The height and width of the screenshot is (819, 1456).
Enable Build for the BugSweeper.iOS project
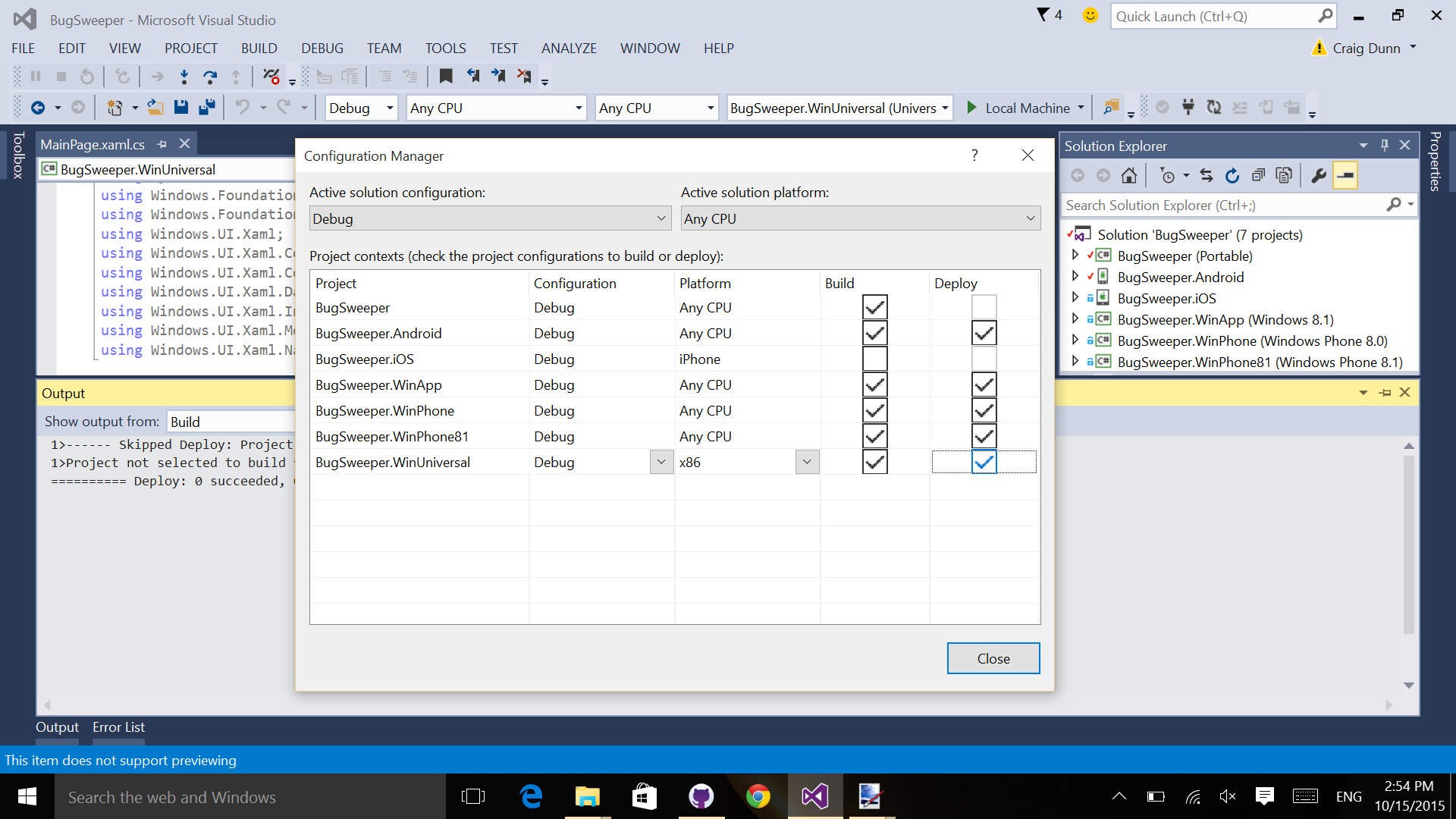pos(874,359)
